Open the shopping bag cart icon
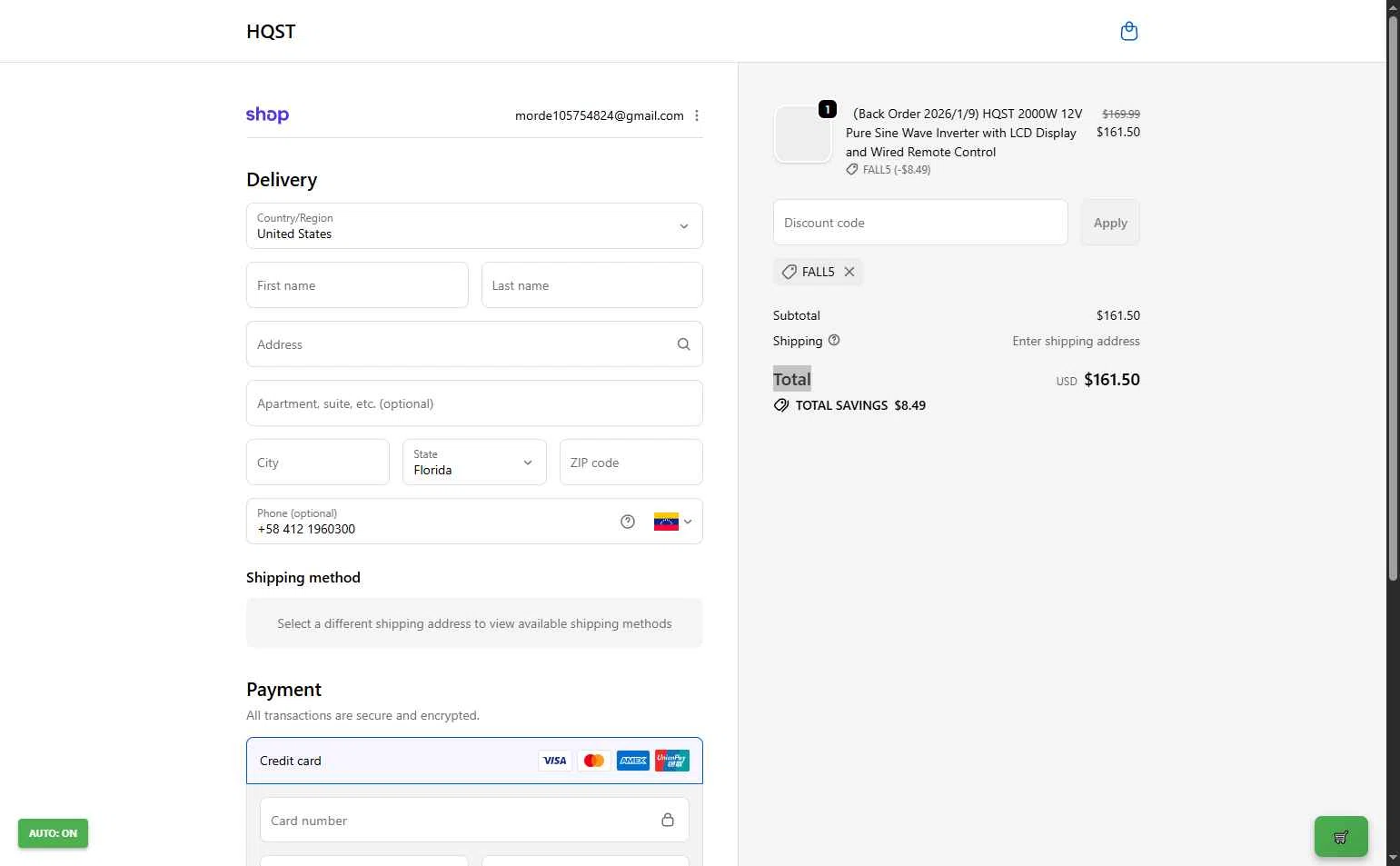1400x866 pixels. 1129,31
